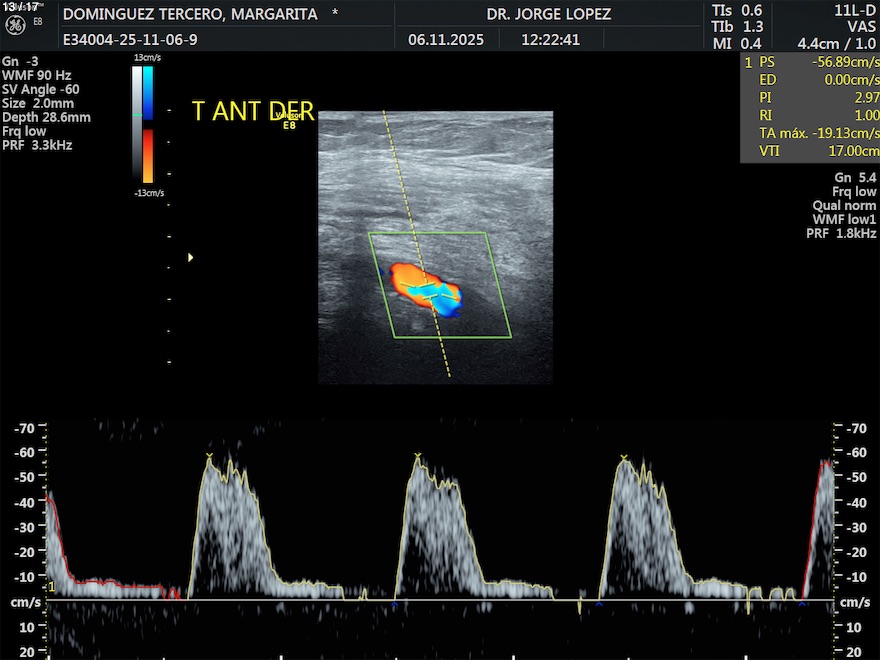Click the DR. JORGE LOPEZ operator field

pyautogui.click(x=548, y=14)
